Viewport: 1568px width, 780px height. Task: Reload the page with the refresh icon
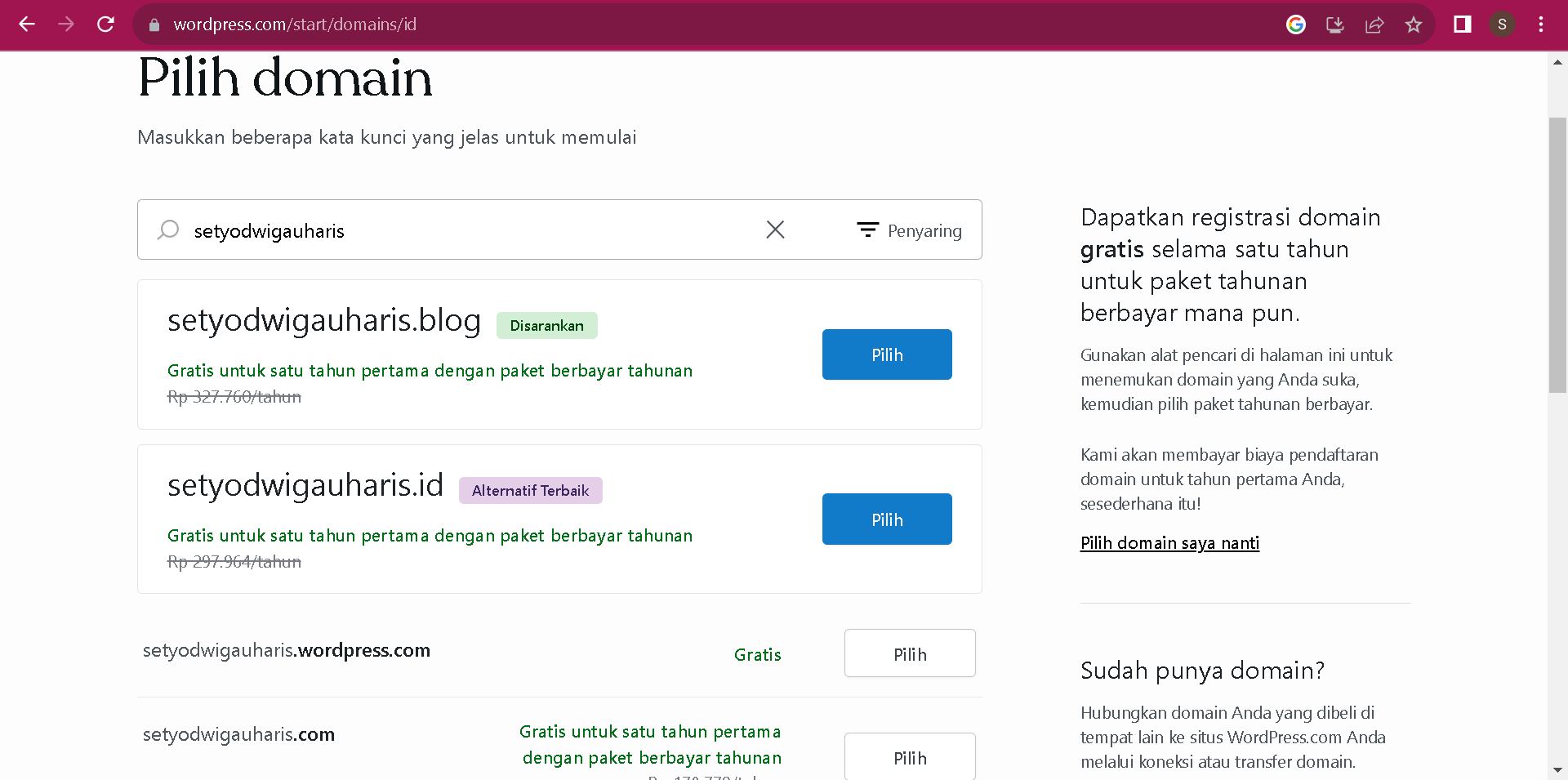(x=105, y=25)
